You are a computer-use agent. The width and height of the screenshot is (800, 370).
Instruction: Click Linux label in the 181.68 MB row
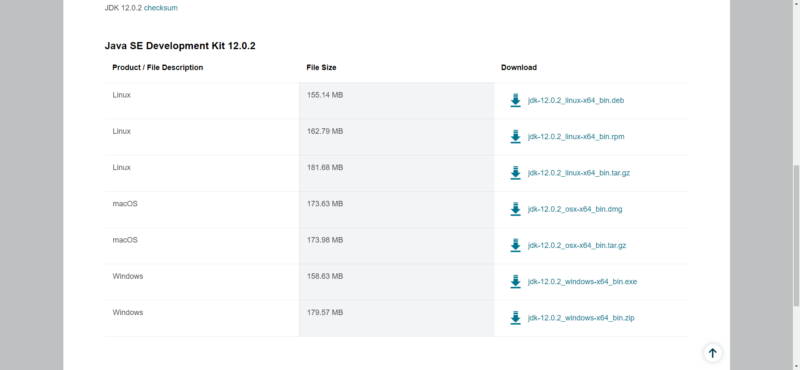coord(121,167)
